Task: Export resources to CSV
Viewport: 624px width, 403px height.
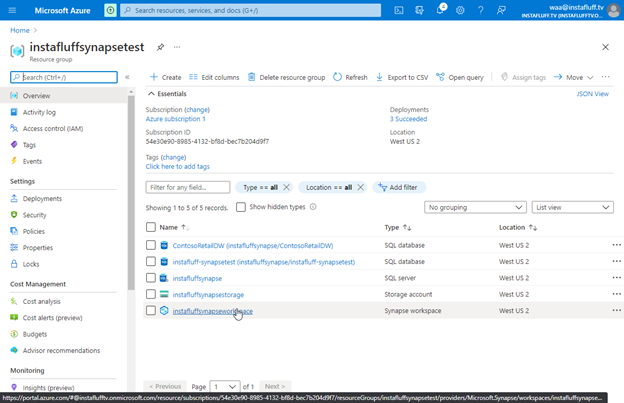Action: [x=402, y=77]
